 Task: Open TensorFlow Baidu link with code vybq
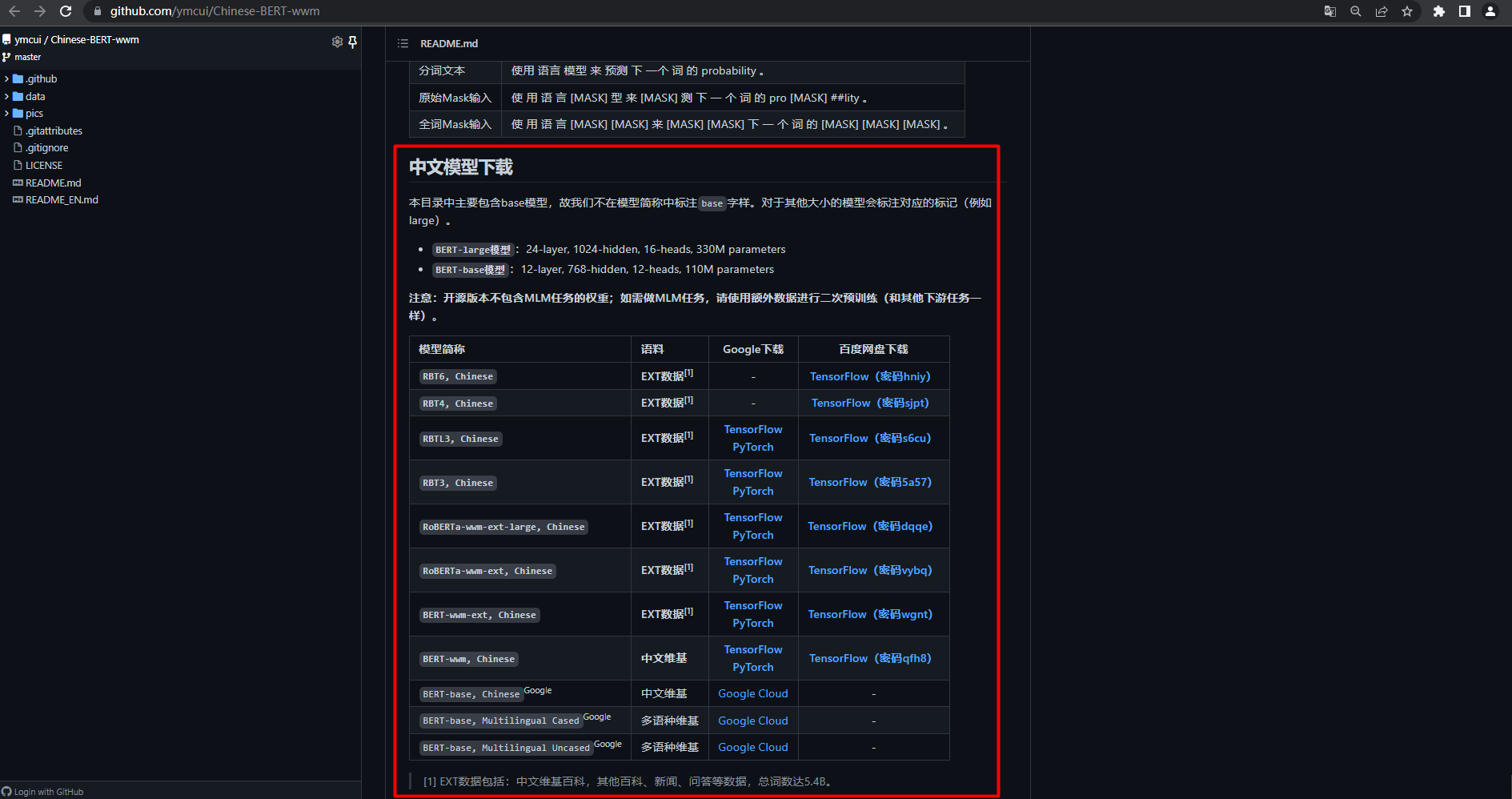[x=870, y=570]
